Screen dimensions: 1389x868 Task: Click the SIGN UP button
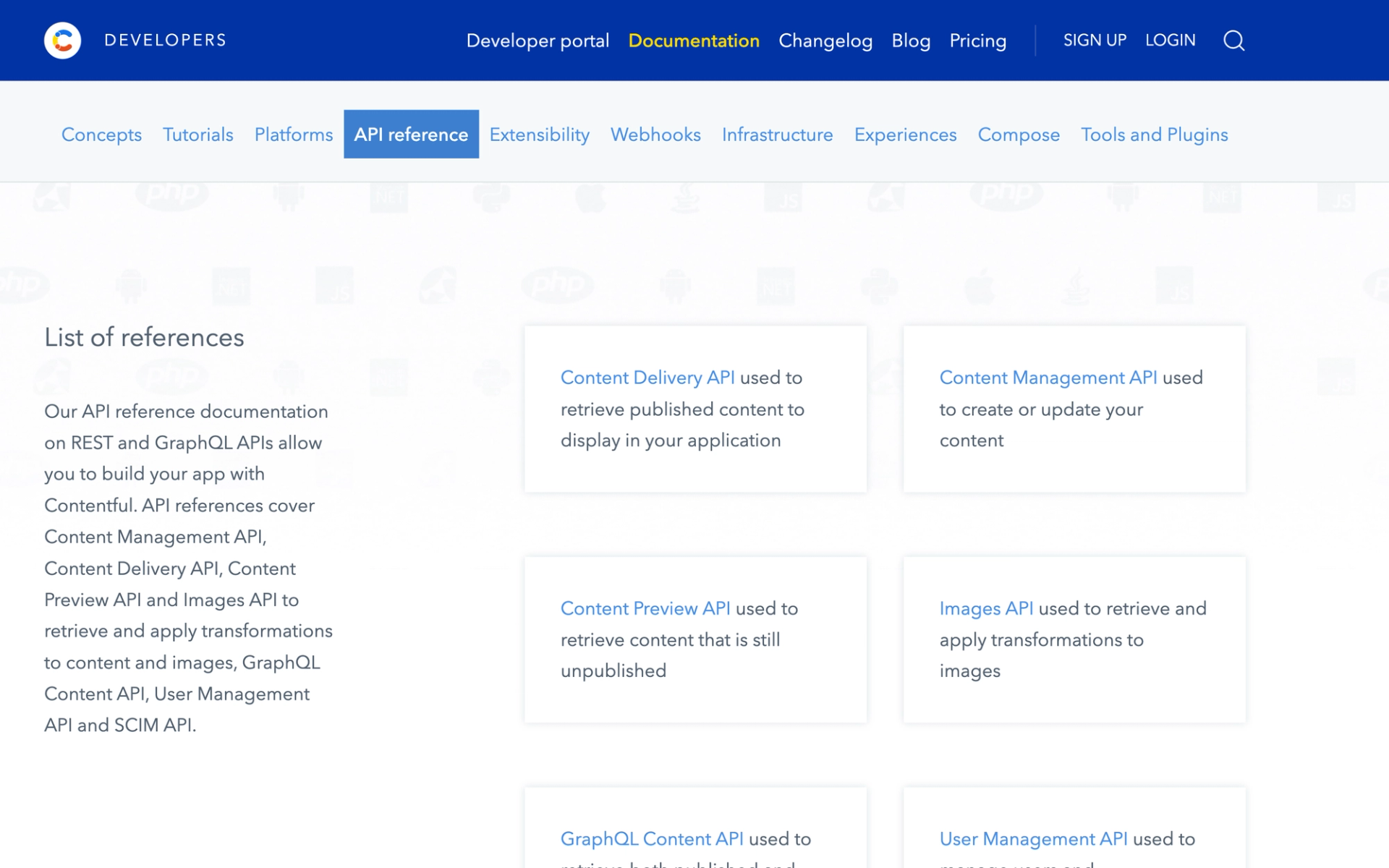pyautogui.click(x=1095, y=41)
